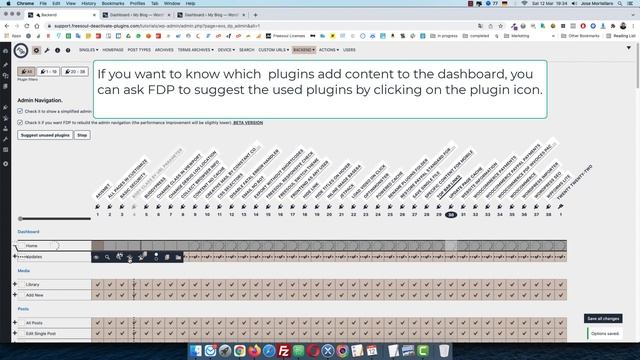Show all plugins with the All filter button
Screen dimensions: 640x360
pos(26,71)
